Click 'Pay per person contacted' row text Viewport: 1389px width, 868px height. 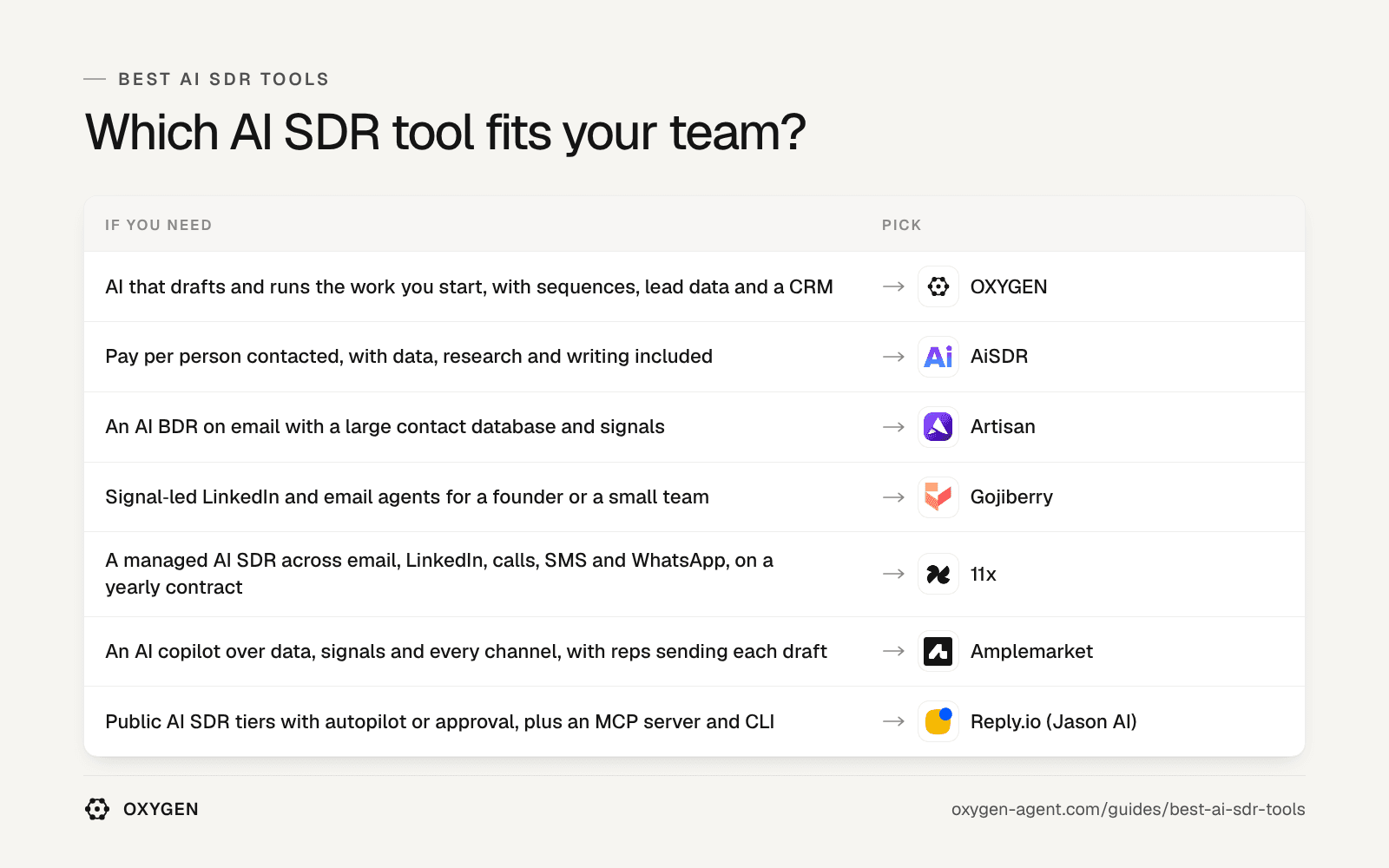[409, 357]
